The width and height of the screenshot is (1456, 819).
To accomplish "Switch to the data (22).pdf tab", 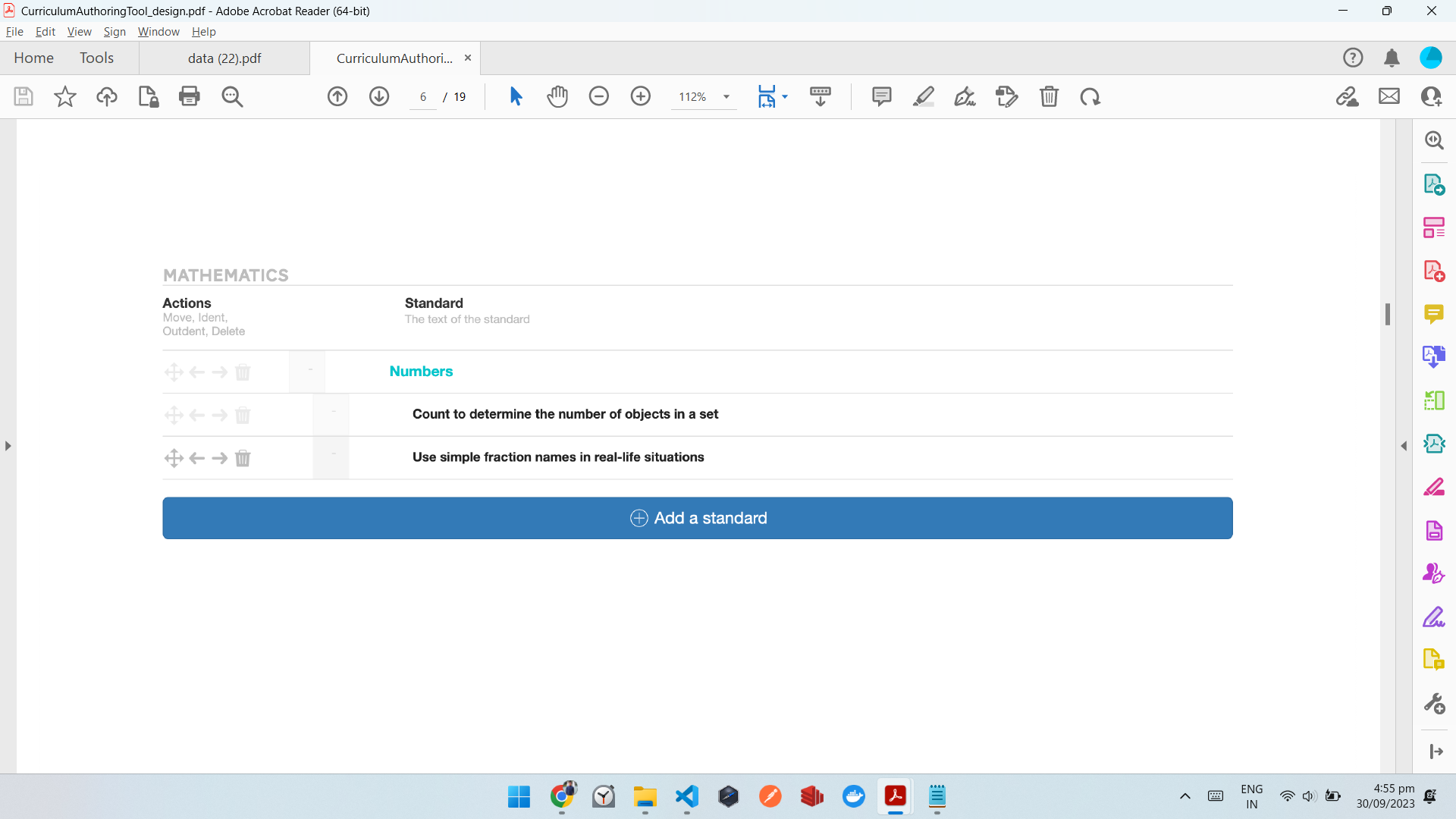I will (224, 58).
